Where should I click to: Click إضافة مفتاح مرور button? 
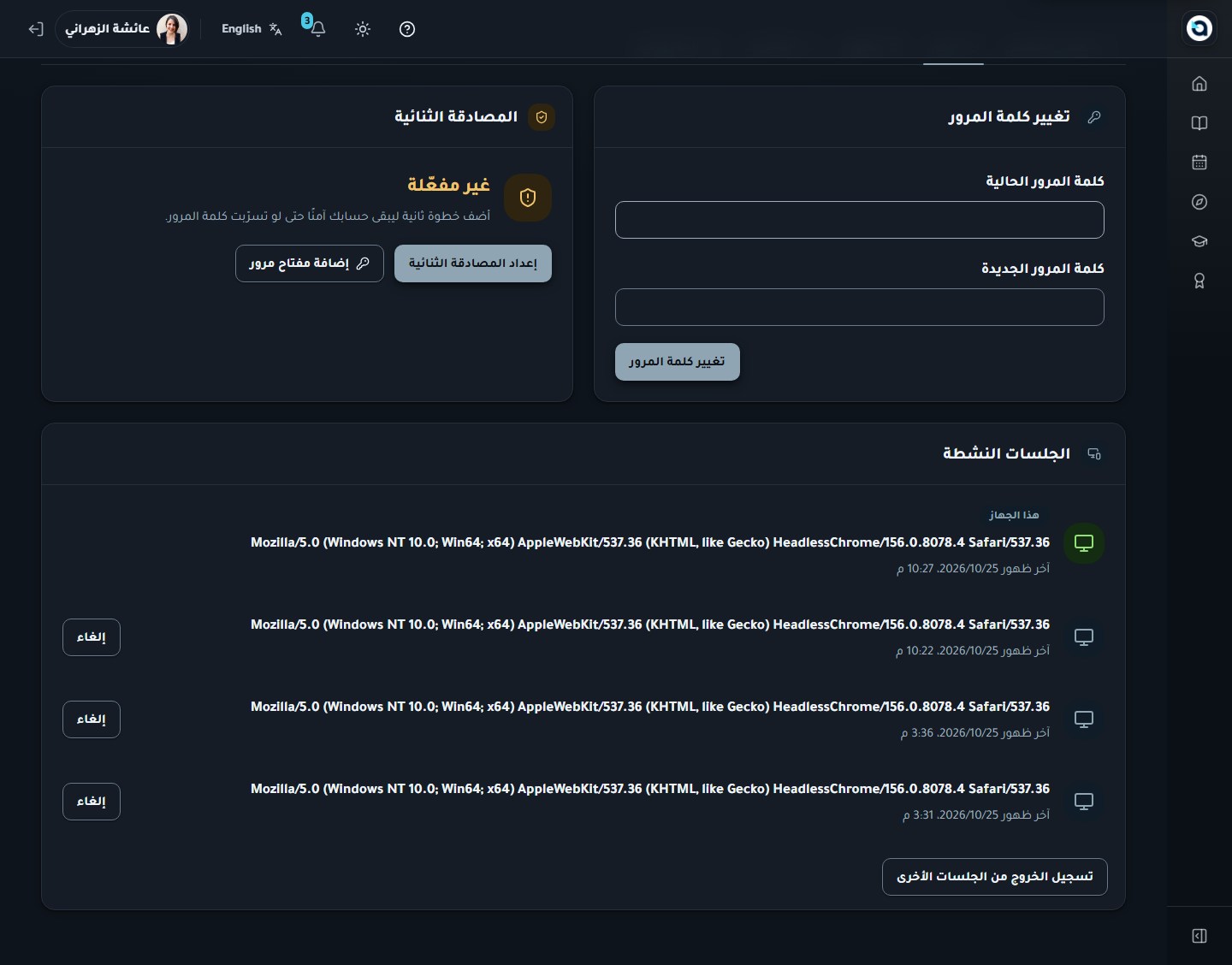coord(310,263)
